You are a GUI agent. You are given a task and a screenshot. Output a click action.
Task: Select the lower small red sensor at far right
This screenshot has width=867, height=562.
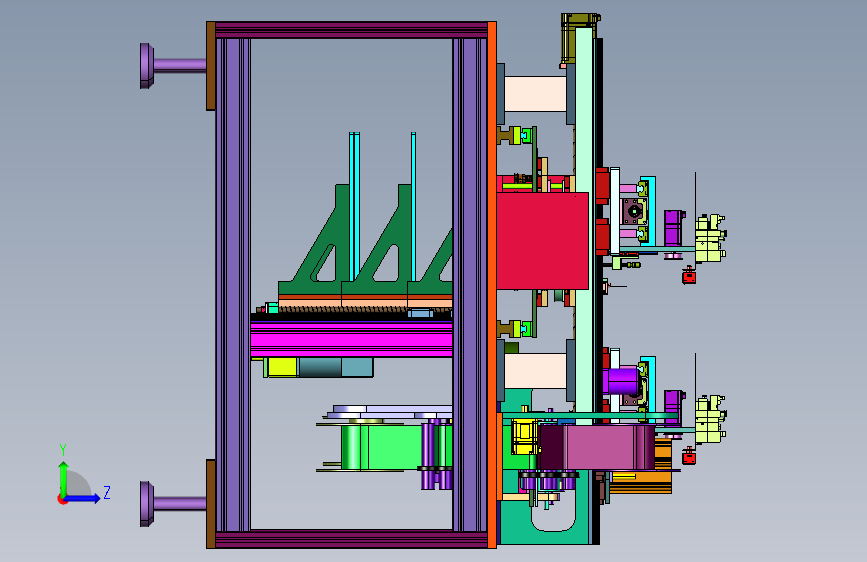tap(689, 456)
